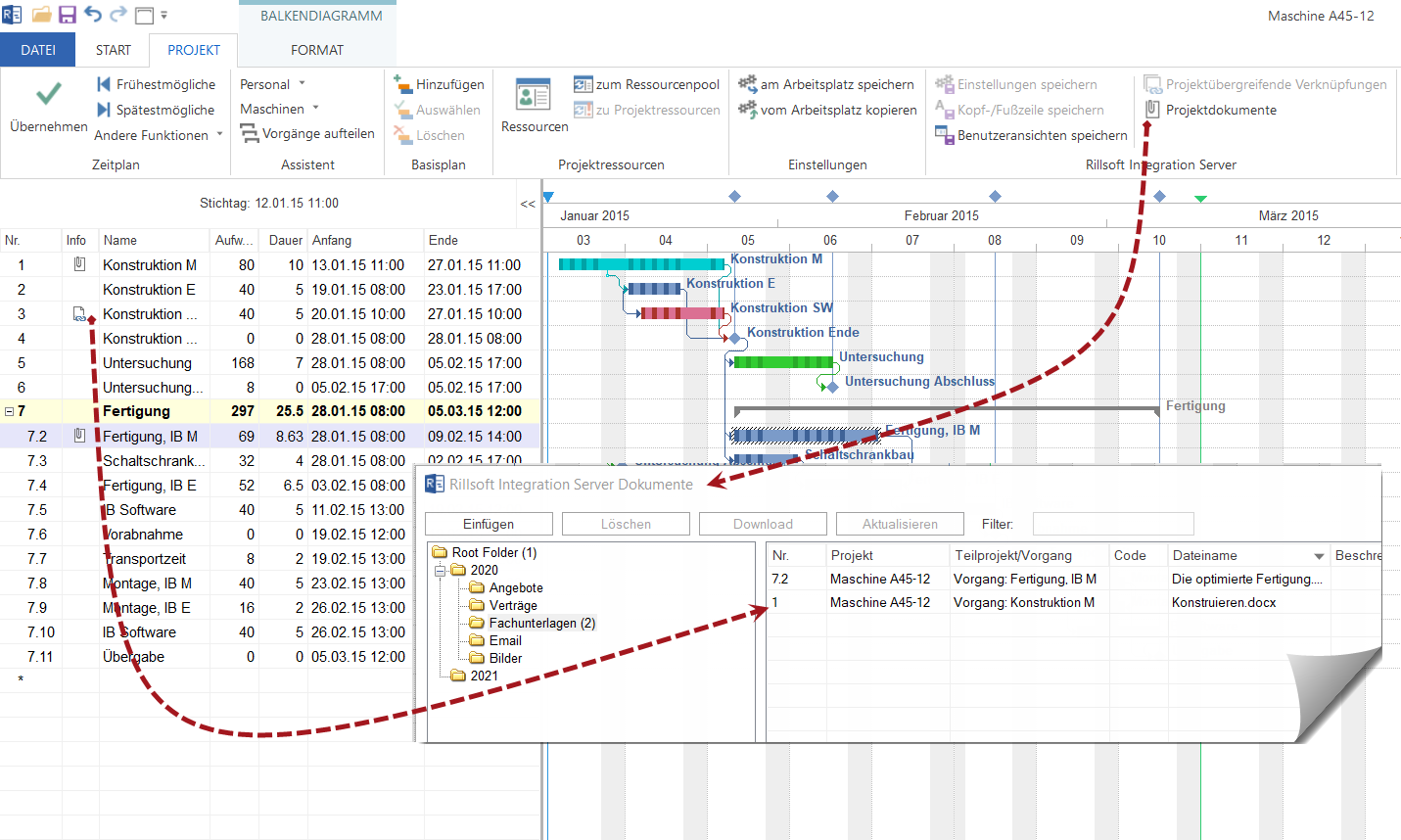Select the Transportzeit task in row 7.7

point(145,558)
